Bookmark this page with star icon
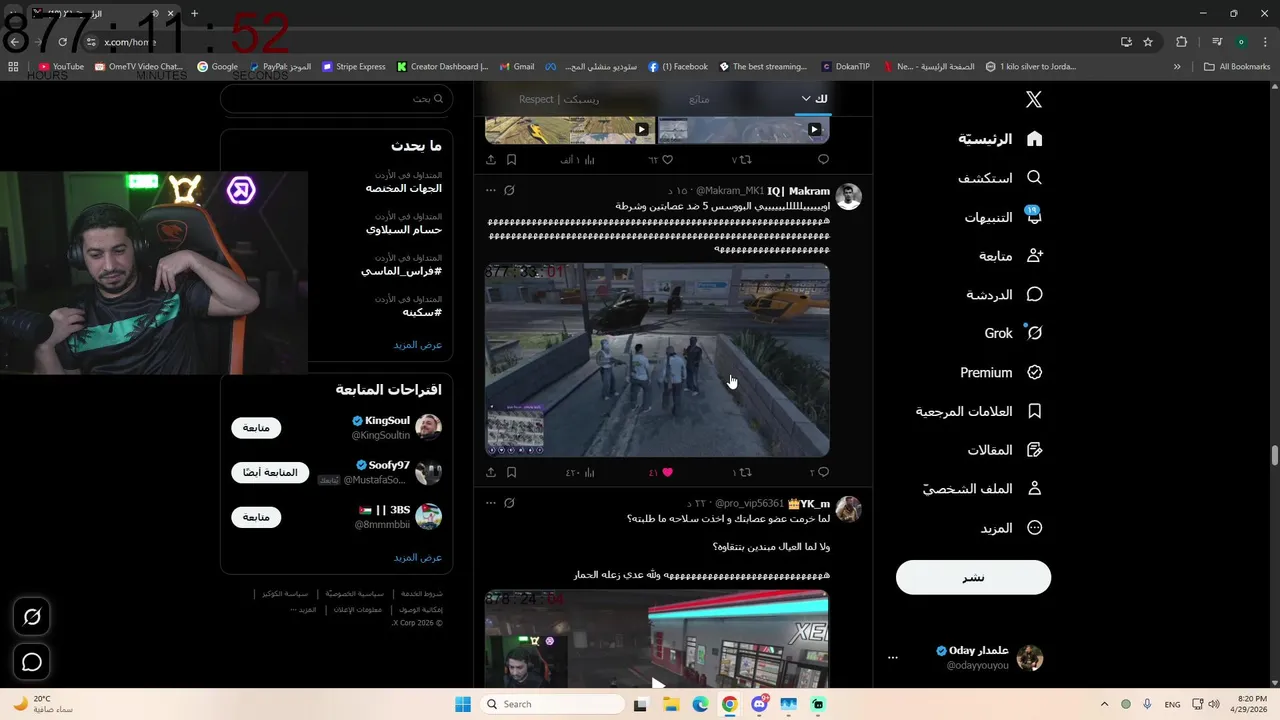The height and width of the screenshot is (720, 1280). click(1148, 42)
